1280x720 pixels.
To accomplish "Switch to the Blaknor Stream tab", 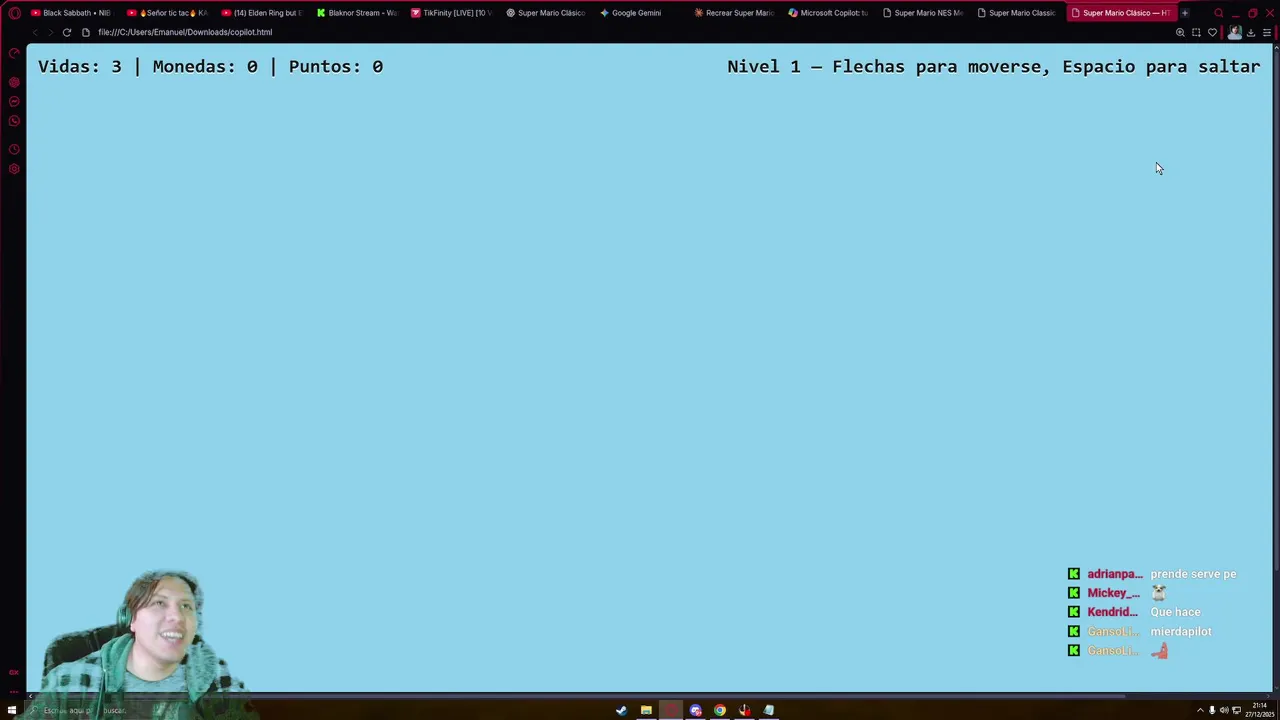I will click(356, 13).
